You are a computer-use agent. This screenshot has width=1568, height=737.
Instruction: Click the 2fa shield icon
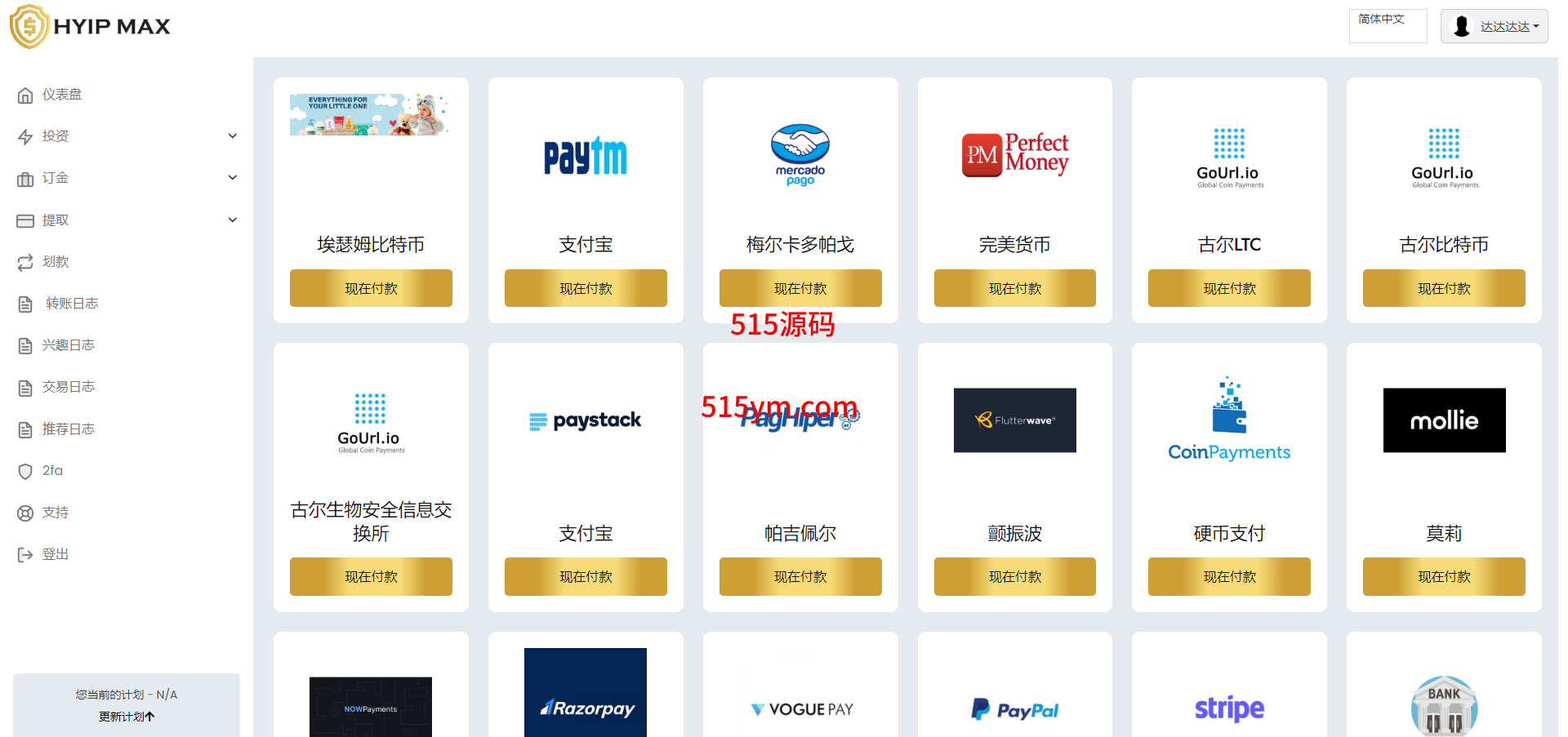[25, 472]
